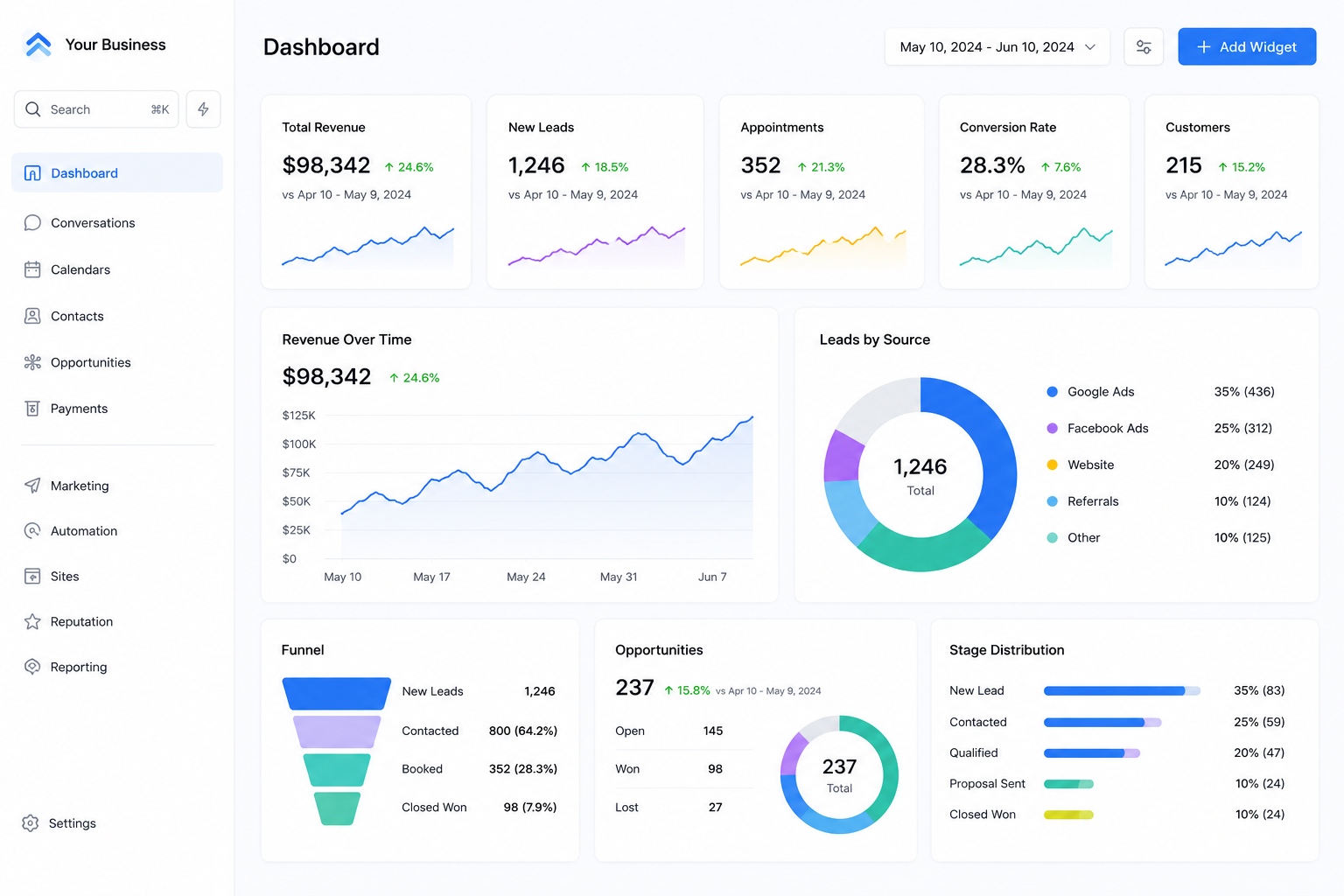Click the Conversations chat bubble icon
This screenshot has width=1344, height=896.
pos(32,223)
